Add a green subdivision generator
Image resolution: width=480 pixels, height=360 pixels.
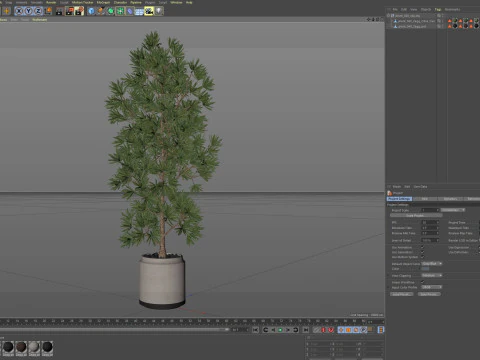[x=111, y=11]
